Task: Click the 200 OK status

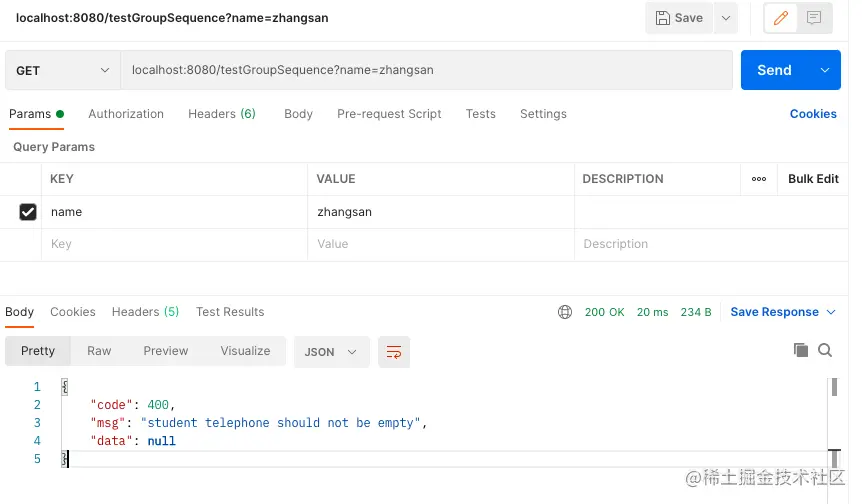Action: click(604, 312)
